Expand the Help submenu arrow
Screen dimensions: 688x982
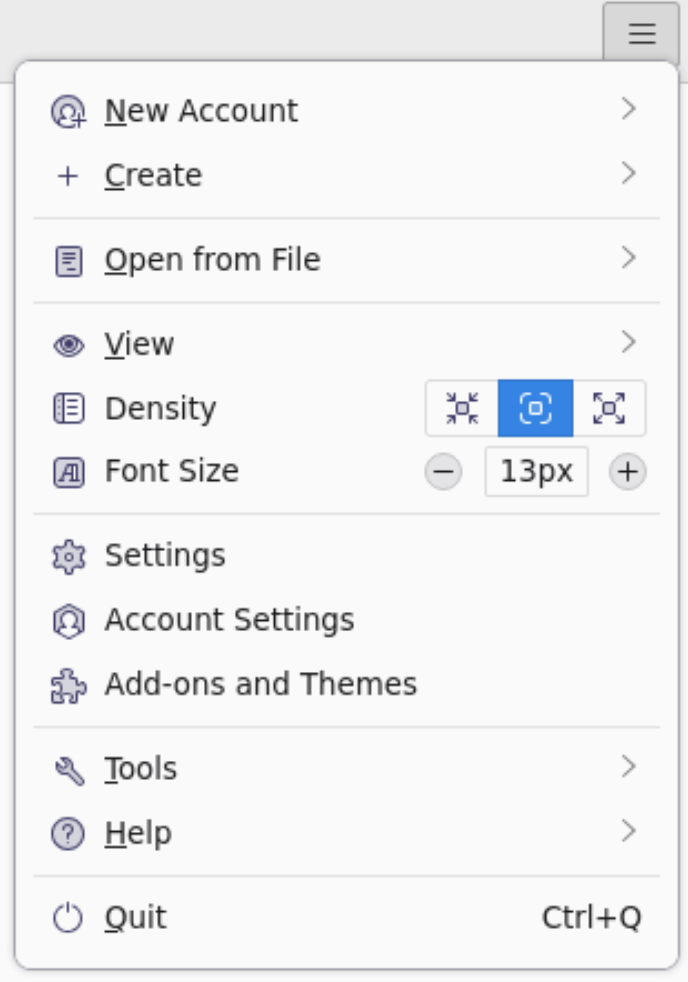629,831
